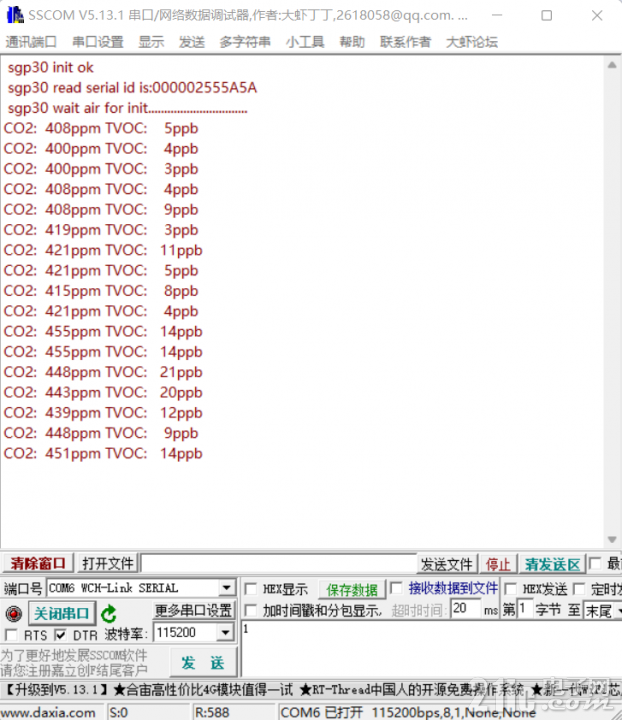Viewport: 622px width, 720px height.
Task: Open the 多字符串 menu
Action: point(245,42)
